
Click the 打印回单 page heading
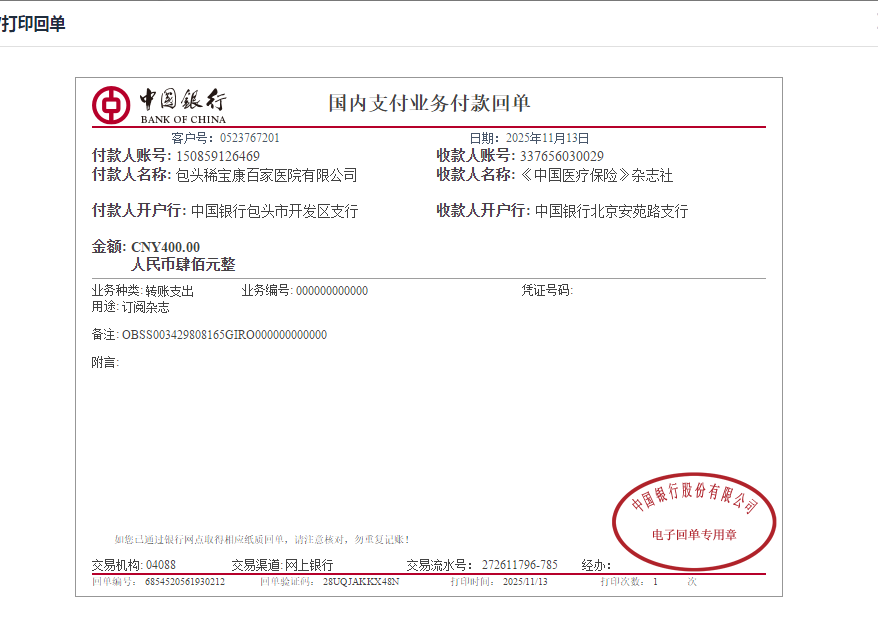pyautogui.click(x=33, y=24)
